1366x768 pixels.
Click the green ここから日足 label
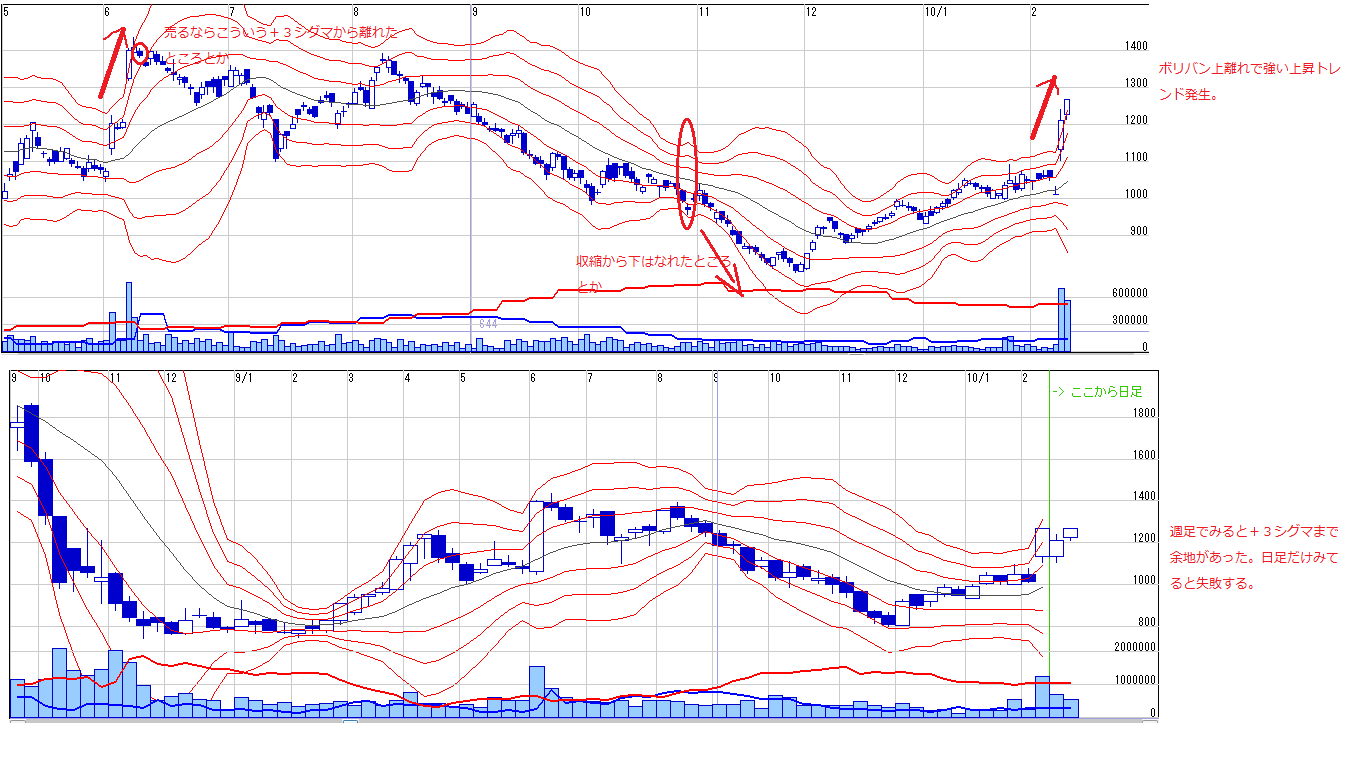(x=1097, y=392)
